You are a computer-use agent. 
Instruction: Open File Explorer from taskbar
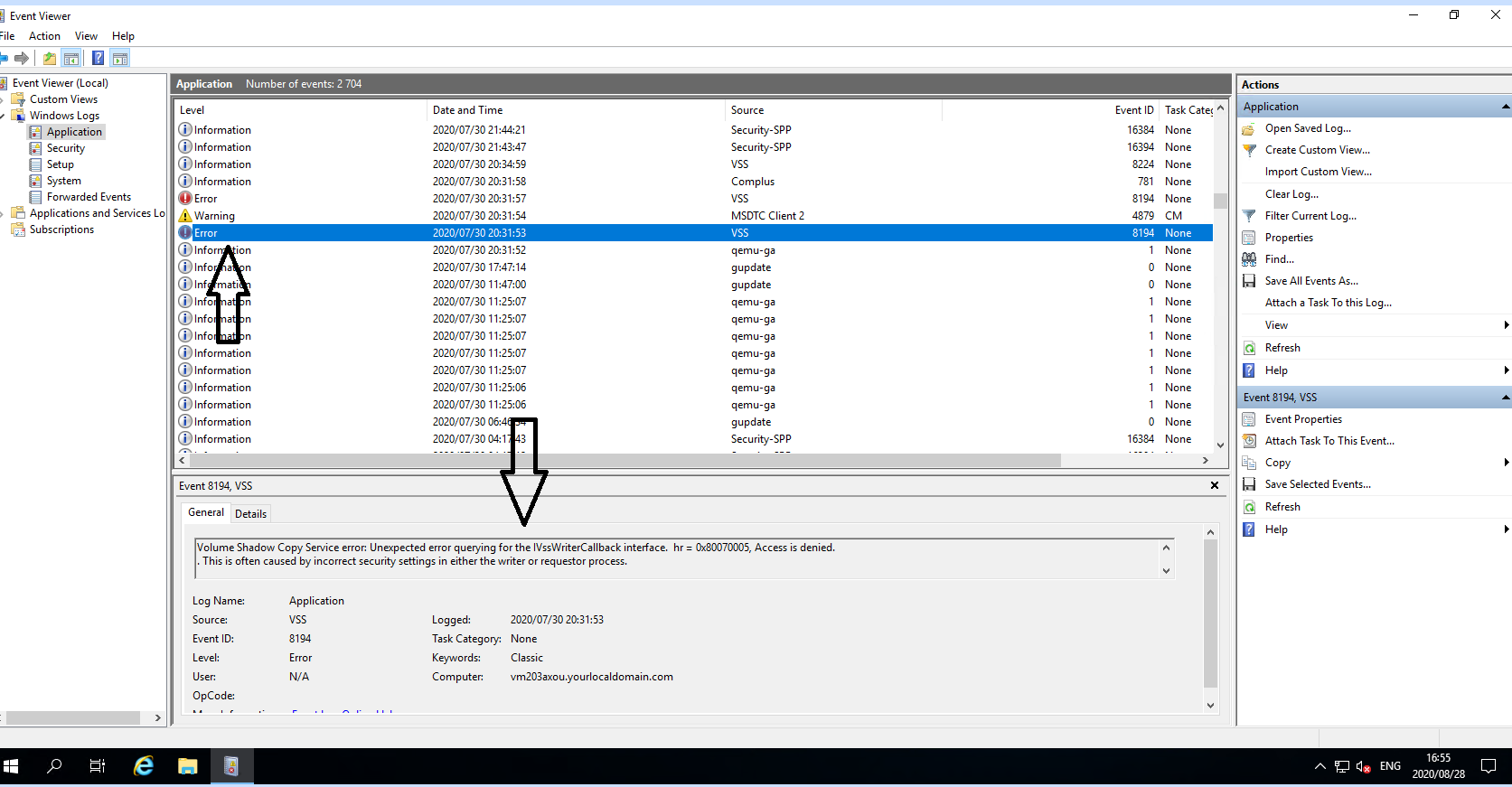click(x=188, y=766)
